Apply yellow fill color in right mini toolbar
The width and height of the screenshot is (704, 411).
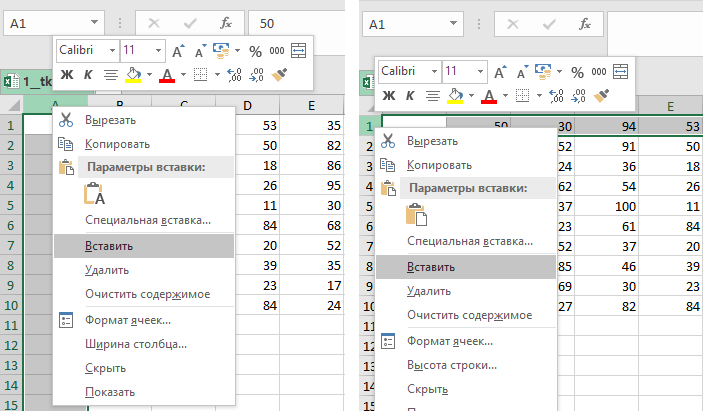pyautogui.click(x=455, y=96)
